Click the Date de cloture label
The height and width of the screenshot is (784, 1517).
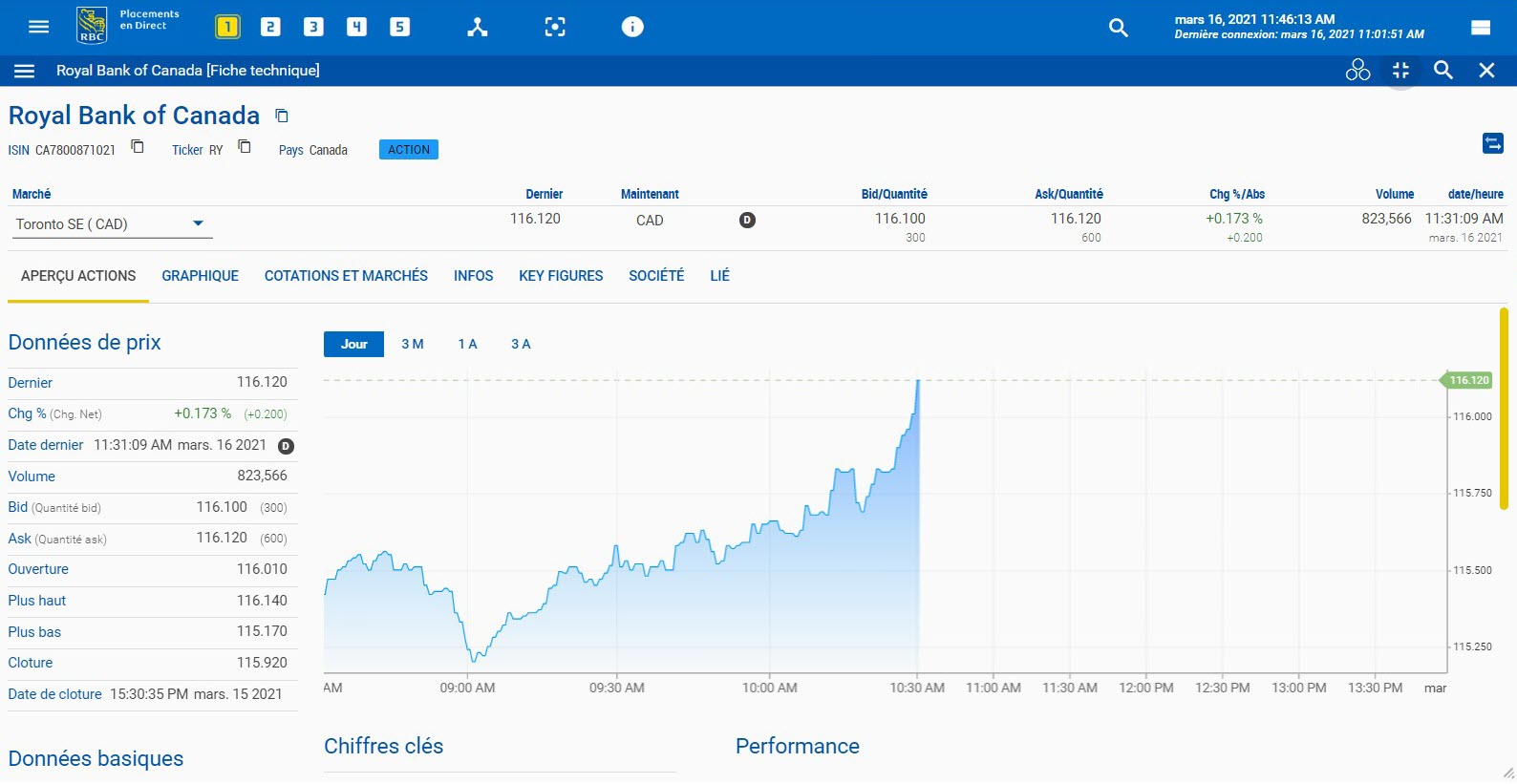pyautogui.click(x=54, y=694)
